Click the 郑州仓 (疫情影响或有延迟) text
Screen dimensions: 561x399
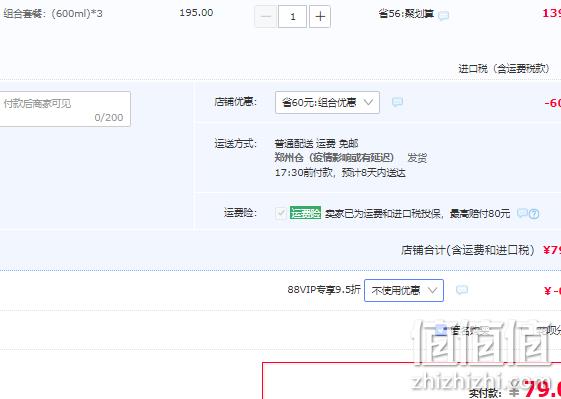[x=334, y=158]
